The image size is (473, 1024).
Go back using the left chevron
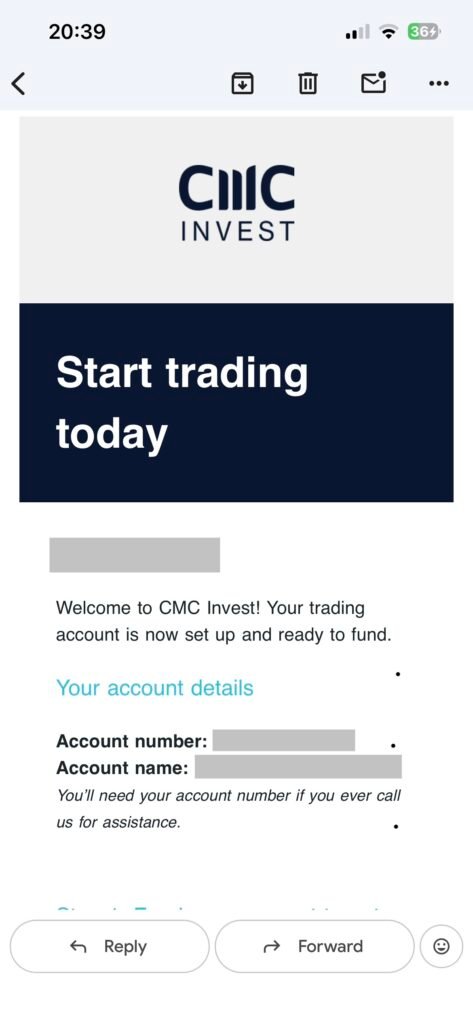tap(19, 83)
